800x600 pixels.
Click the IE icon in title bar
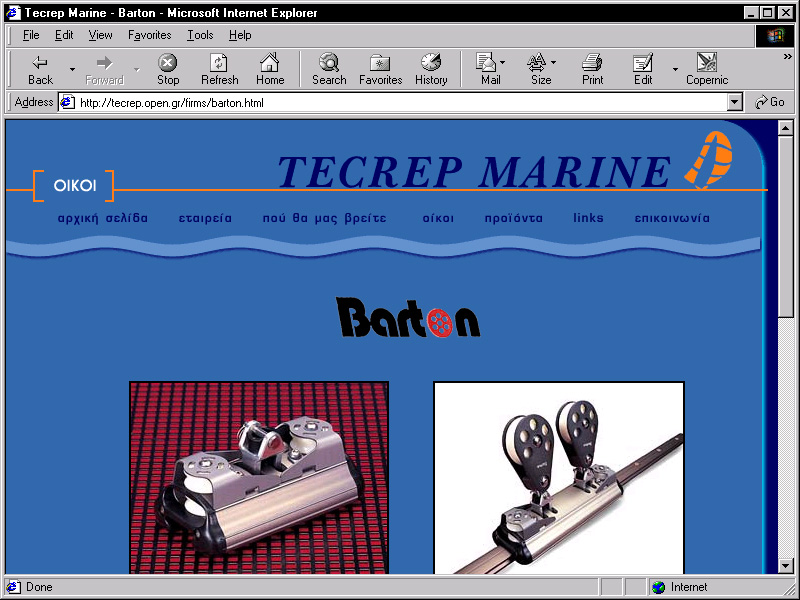[13, 13]
